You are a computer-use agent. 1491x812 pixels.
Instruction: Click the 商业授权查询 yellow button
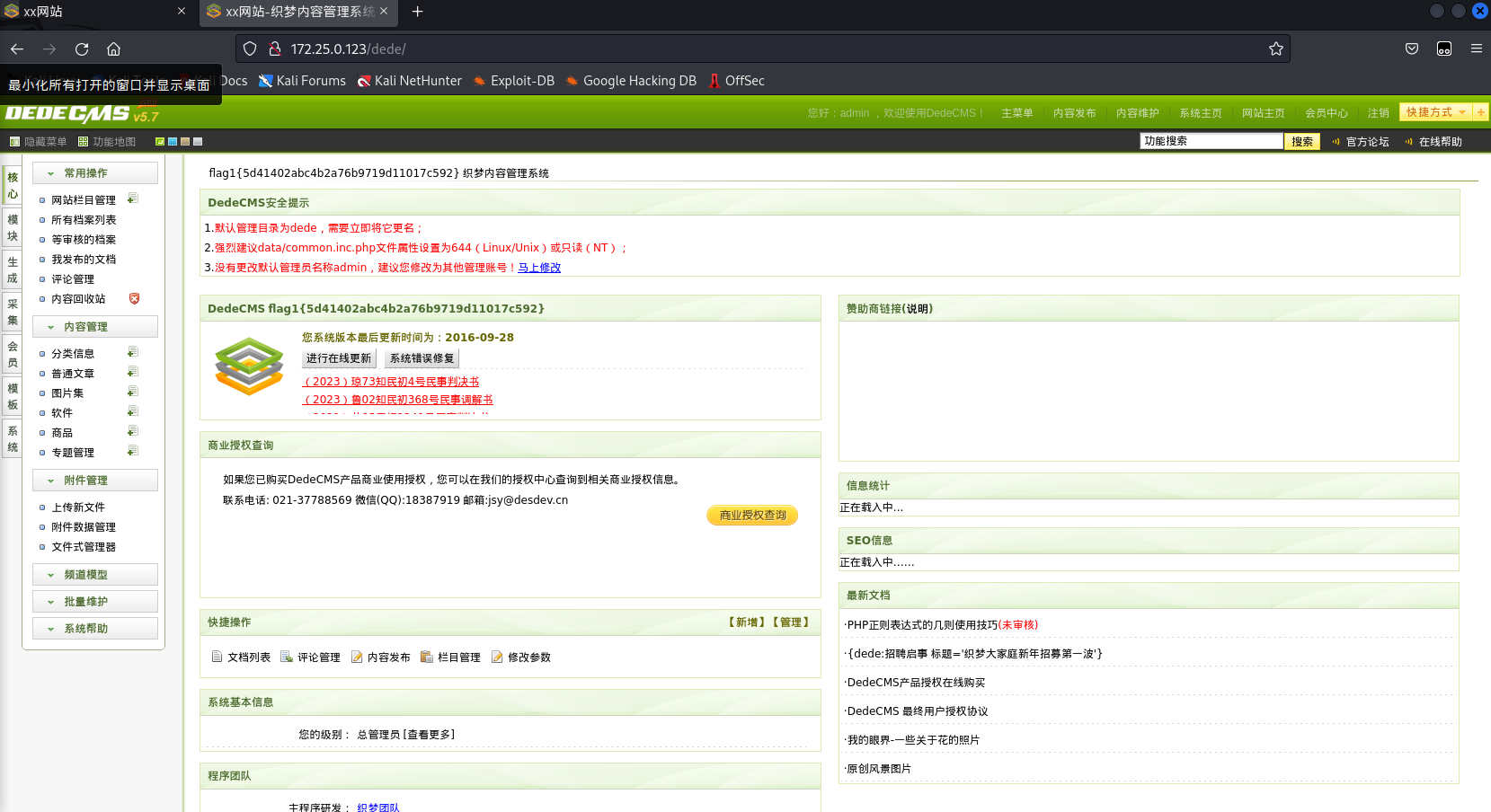pyautogui.click(x=753, y=516)
